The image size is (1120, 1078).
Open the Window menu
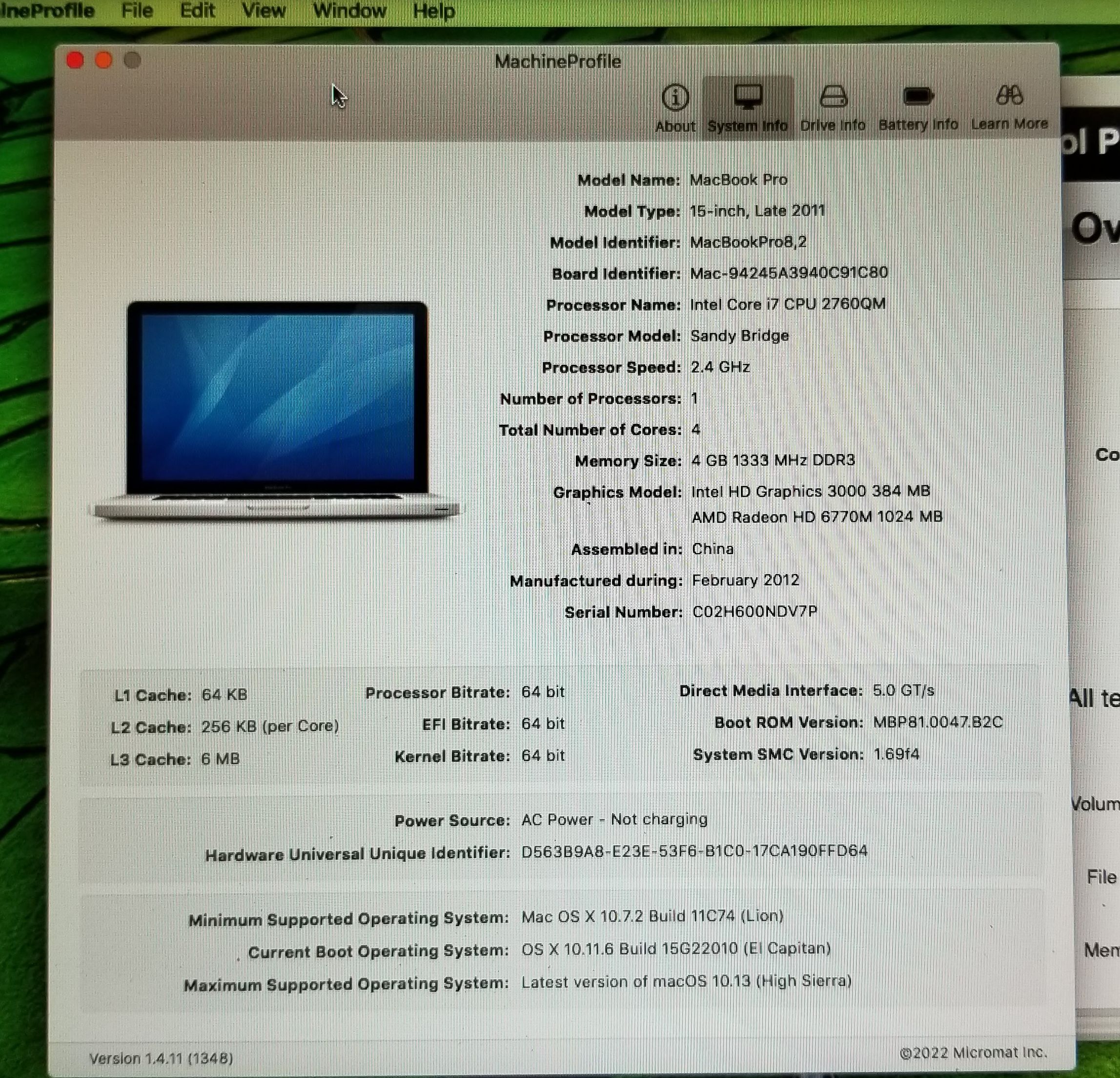click(350, 10)
